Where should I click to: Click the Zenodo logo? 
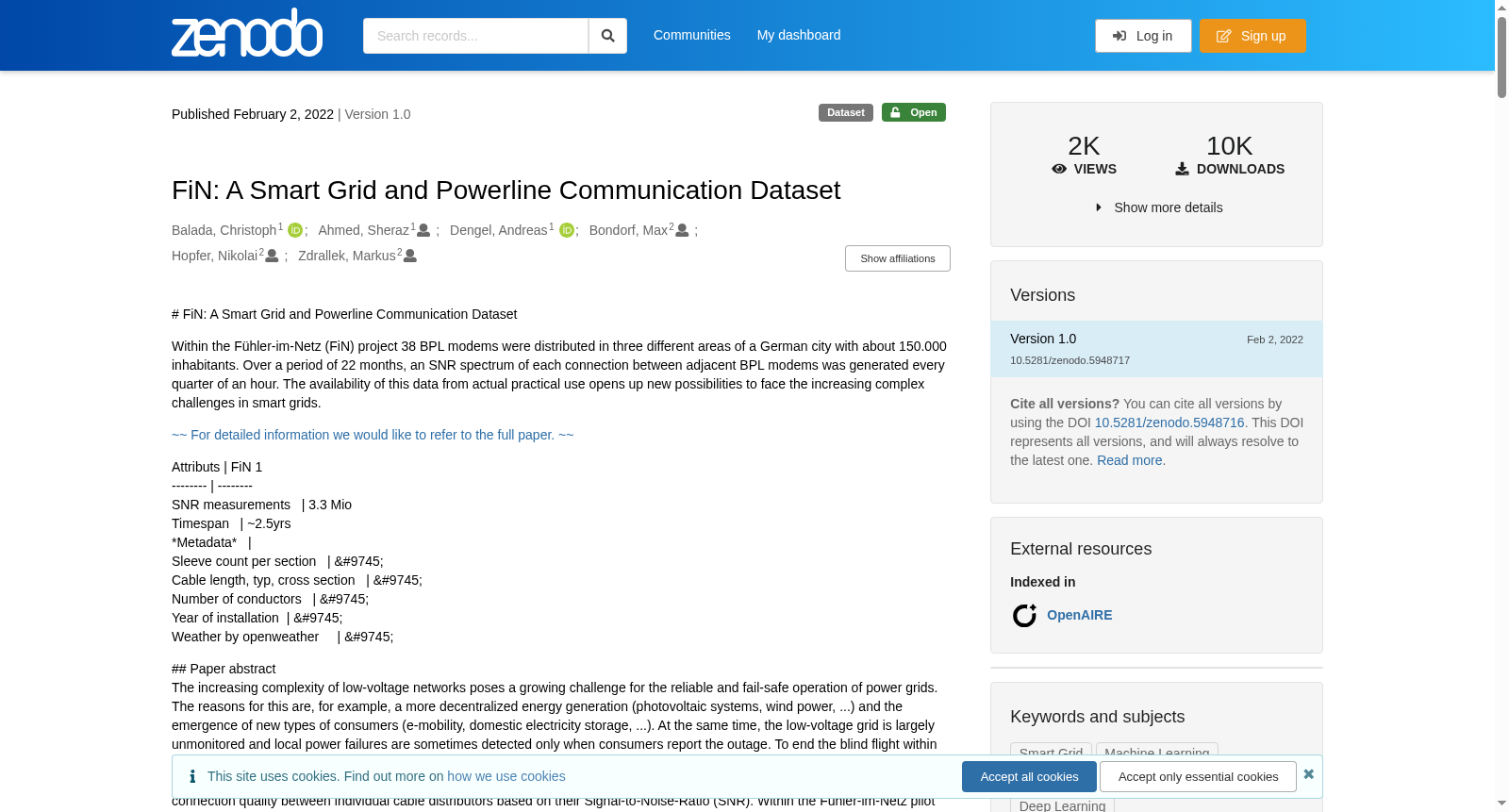point(247,33)
